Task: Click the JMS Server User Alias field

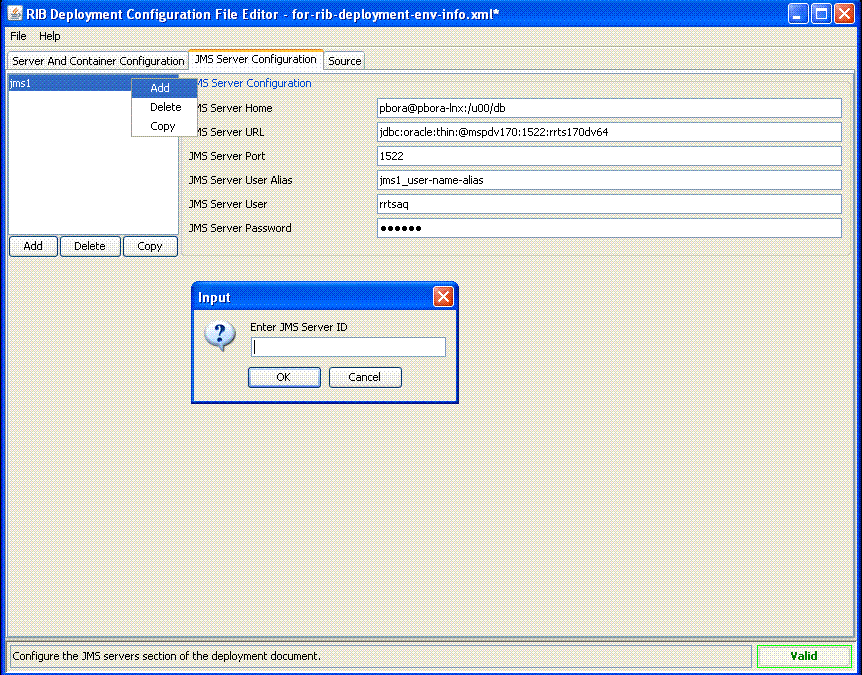Action: 609,180
